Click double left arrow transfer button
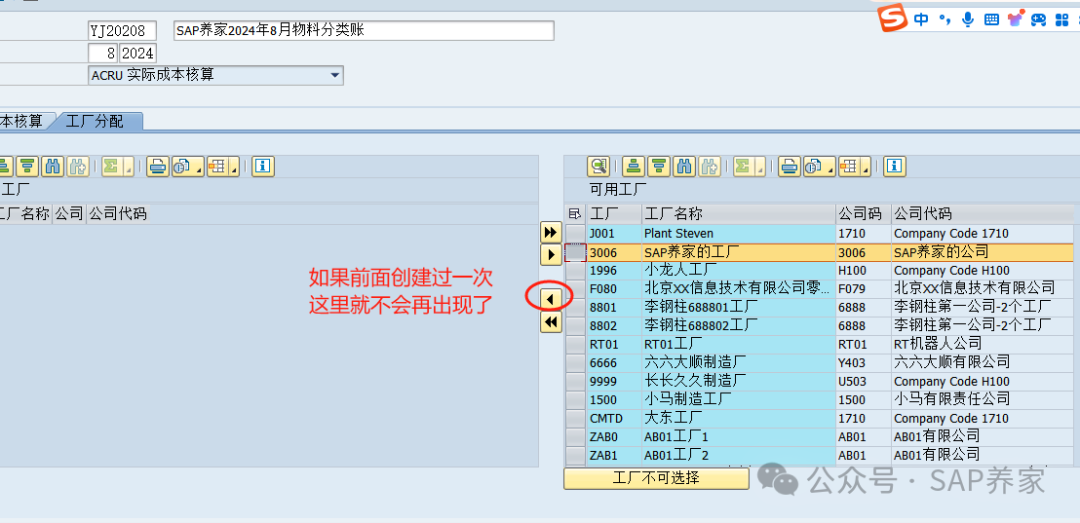Viewport: 1080px width, 523px height. (551, 322)
